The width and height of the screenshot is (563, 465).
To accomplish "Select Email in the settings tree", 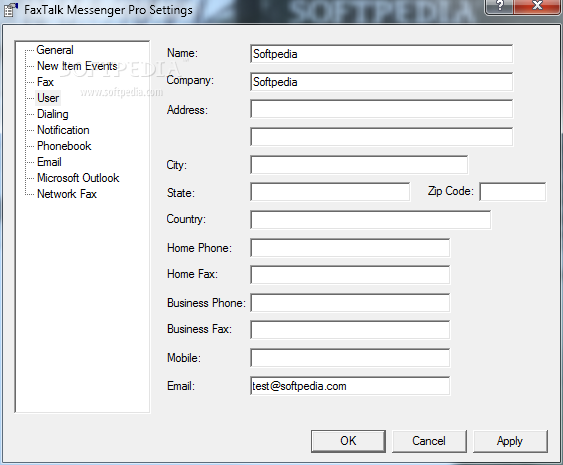I will click(x=49, y=162).
